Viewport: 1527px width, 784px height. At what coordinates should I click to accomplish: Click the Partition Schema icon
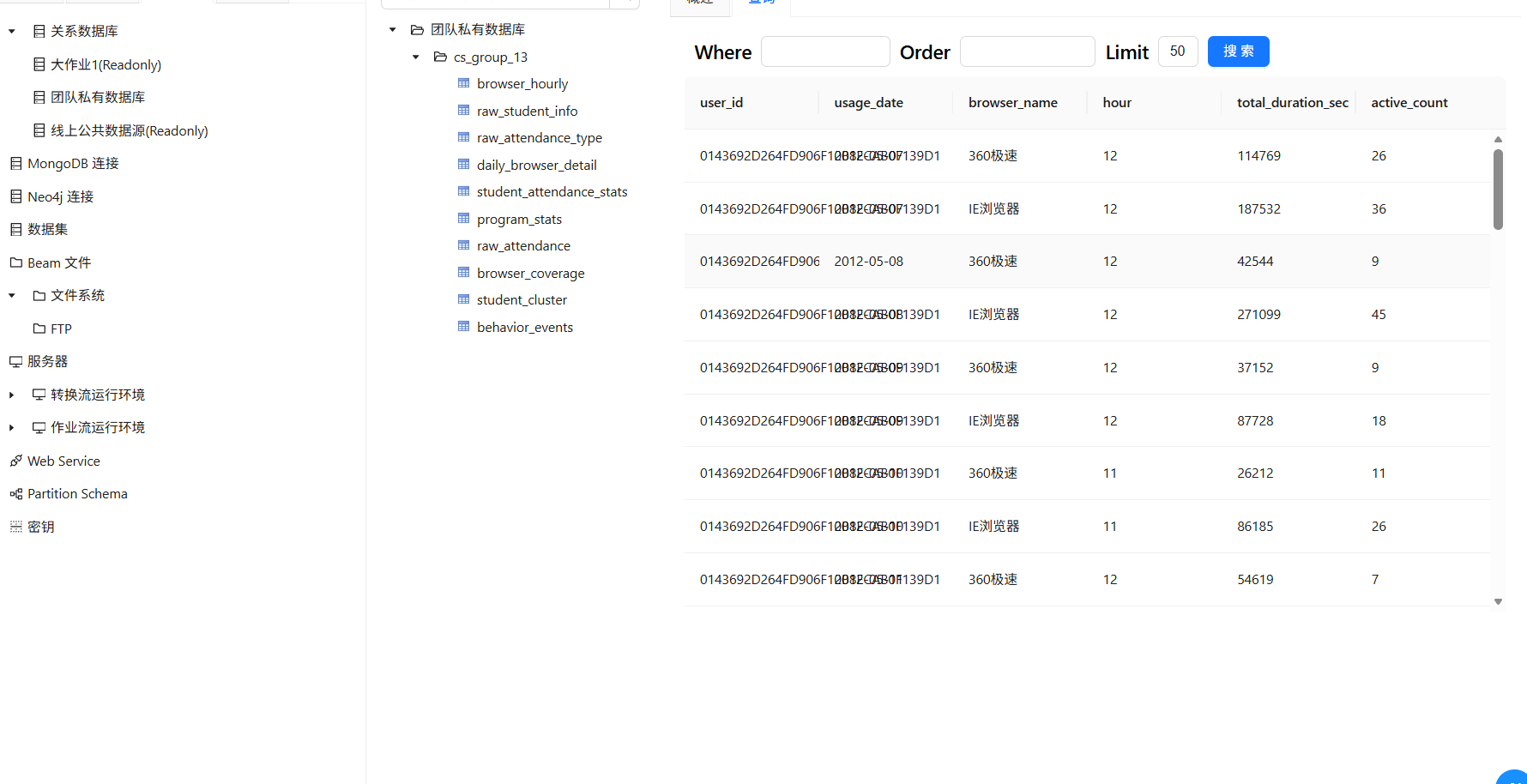(15, 493)
